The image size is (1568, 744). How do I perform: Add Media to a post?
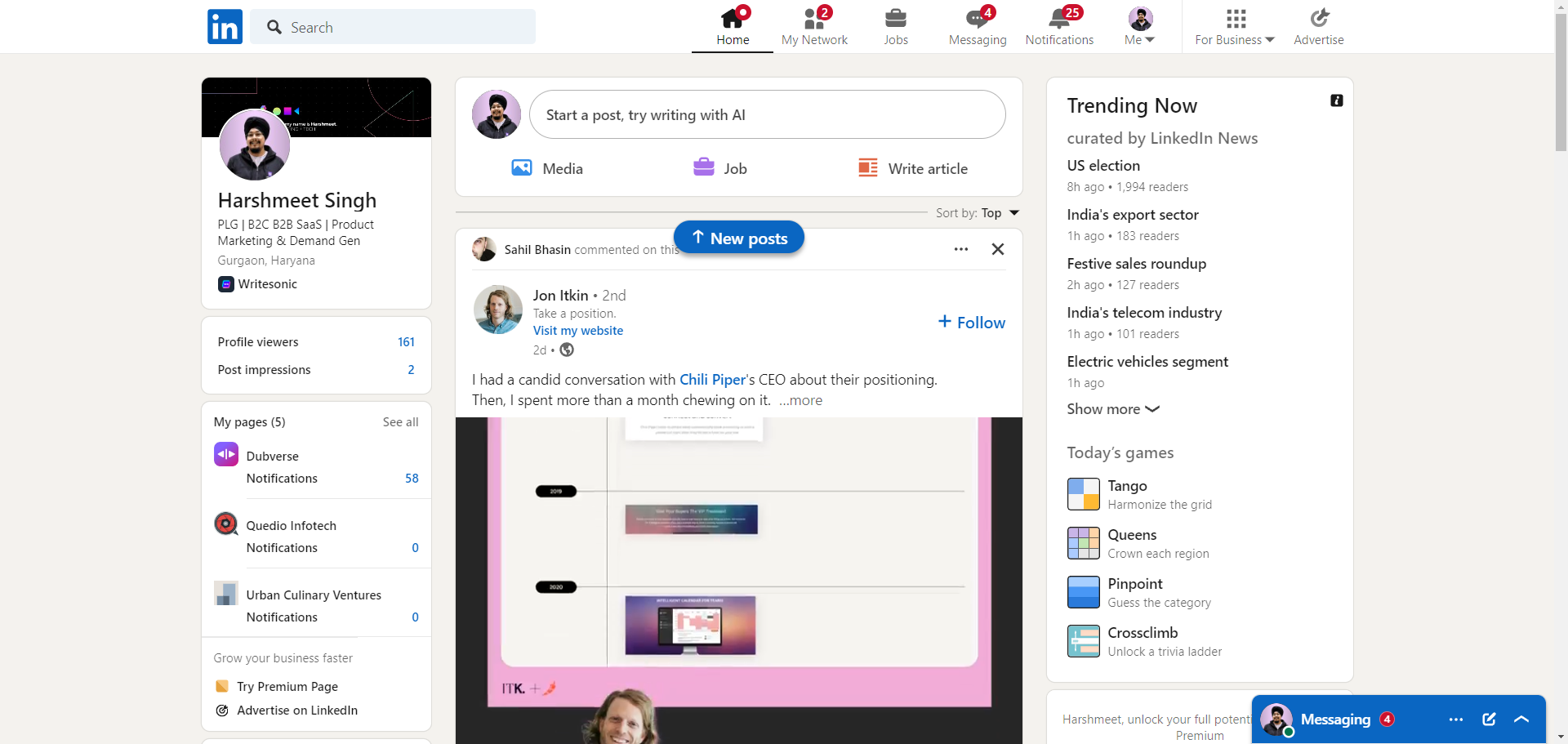pos(547,168)
